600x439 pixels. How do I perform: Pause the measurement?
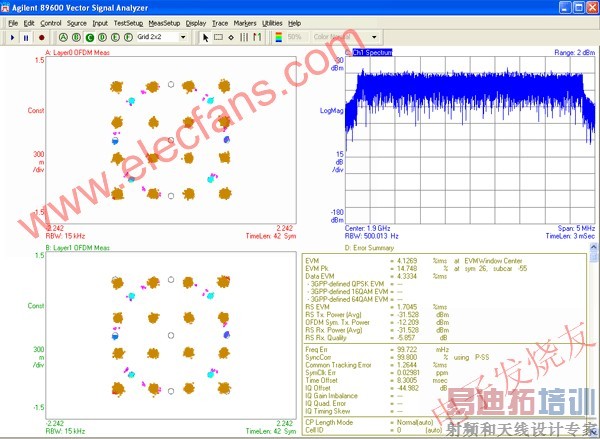click(x=26, y=38)
